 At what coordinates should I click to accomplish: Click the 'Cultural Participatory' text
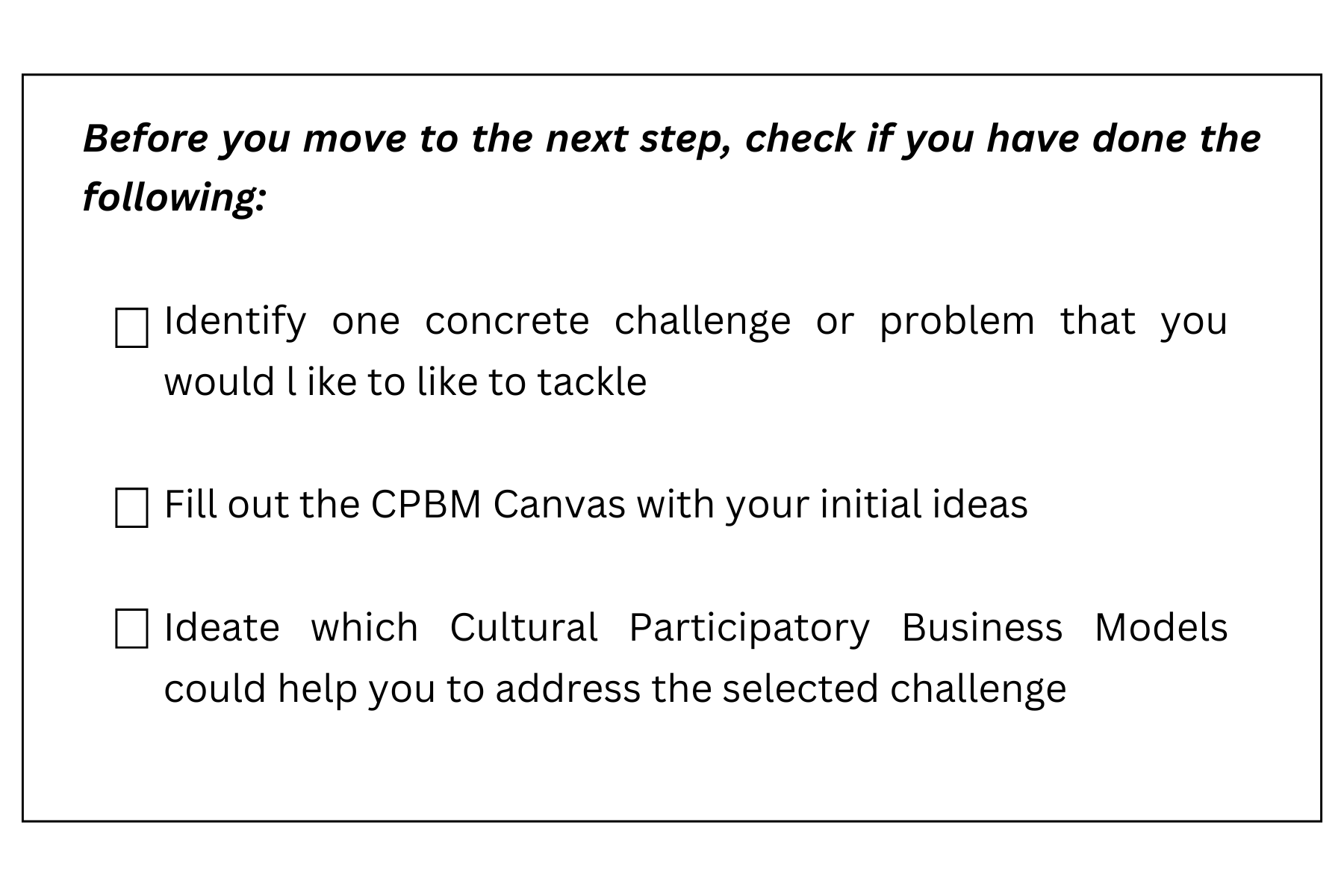click(x=659, y=628)
